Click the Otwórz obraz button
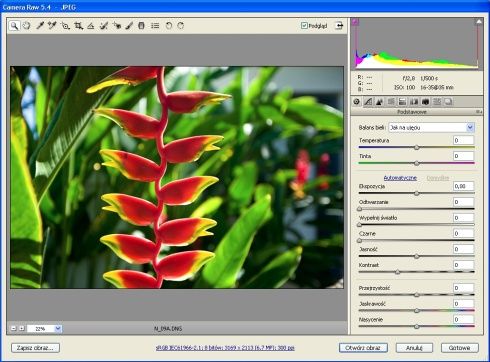The height and width of the screenshot is (362, 490). (x=363, y=348)
